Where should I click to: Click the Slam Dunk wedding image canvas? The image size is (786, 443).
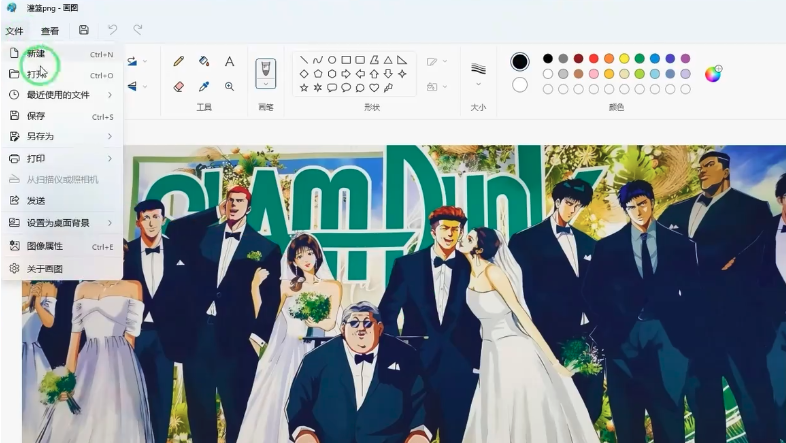click(404, 294)
